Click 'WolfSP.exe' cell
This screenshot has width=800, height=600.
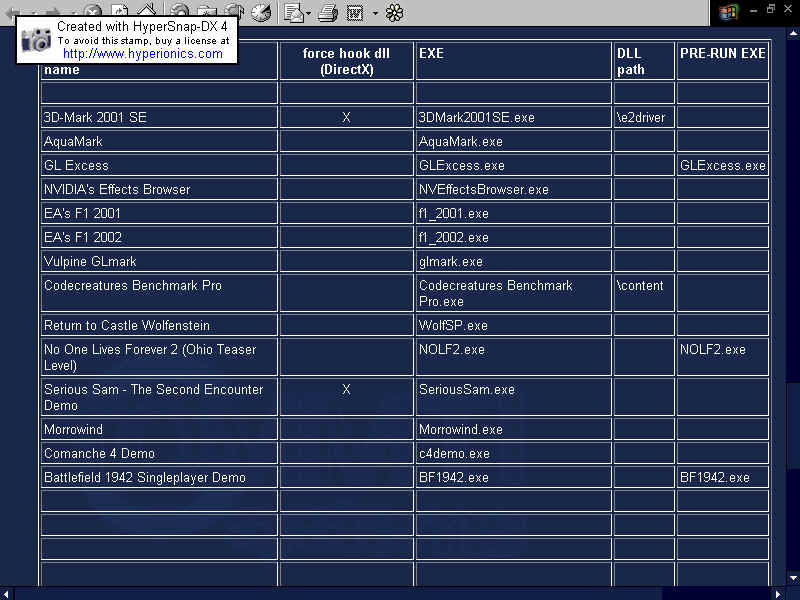pyautogui.click(x=513, y=324)
